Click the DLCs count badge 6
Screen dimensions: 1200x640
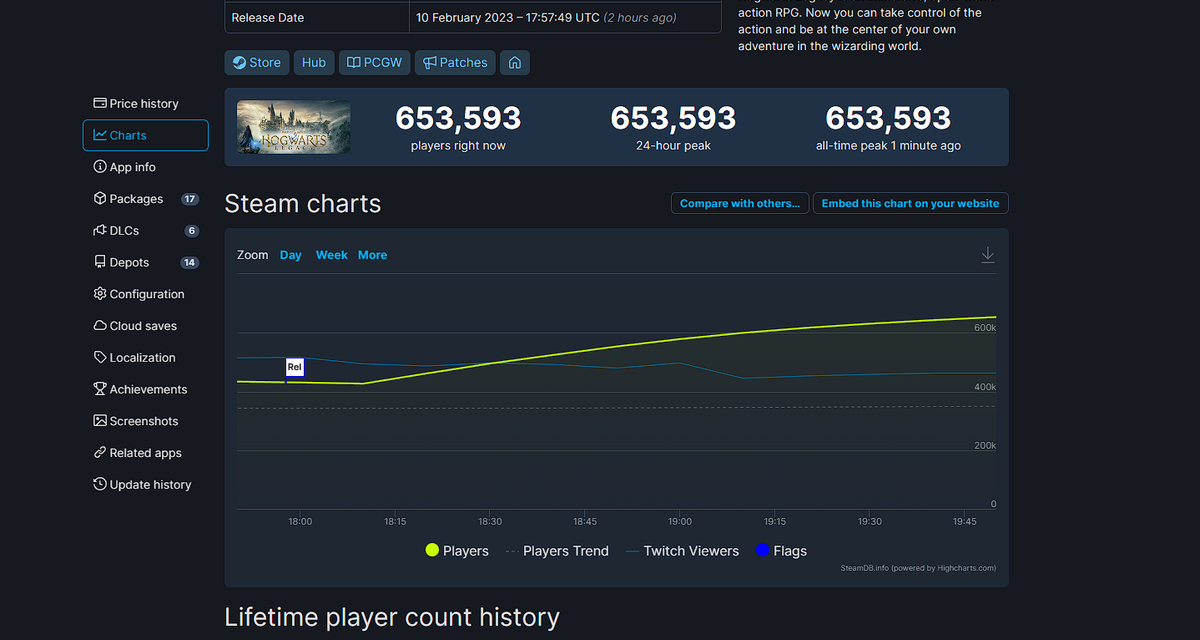192,231
